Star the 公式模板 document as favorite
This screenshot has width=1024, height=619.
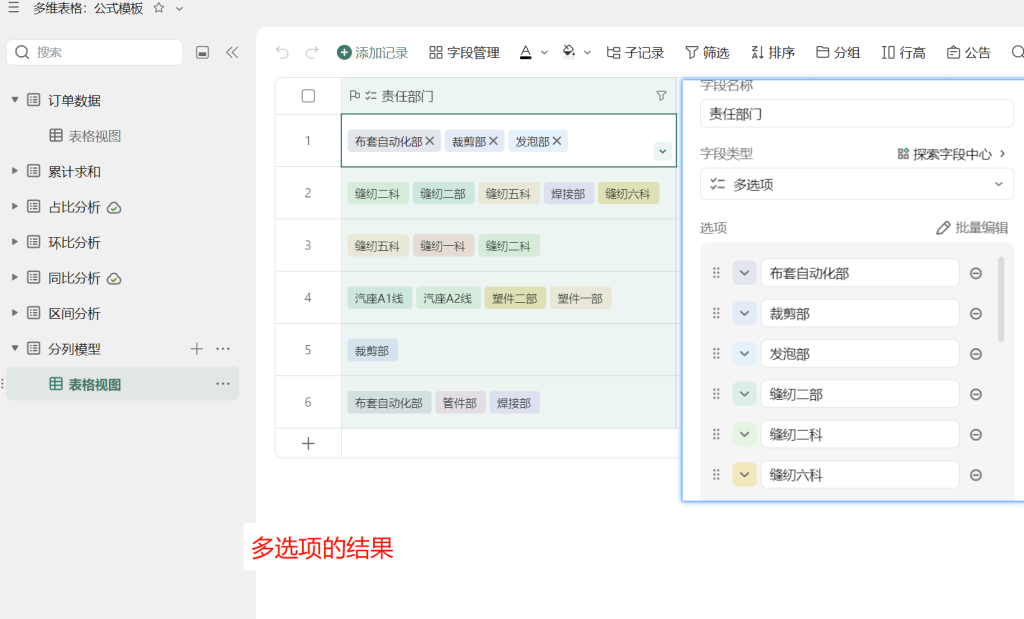tap(159, 8)
